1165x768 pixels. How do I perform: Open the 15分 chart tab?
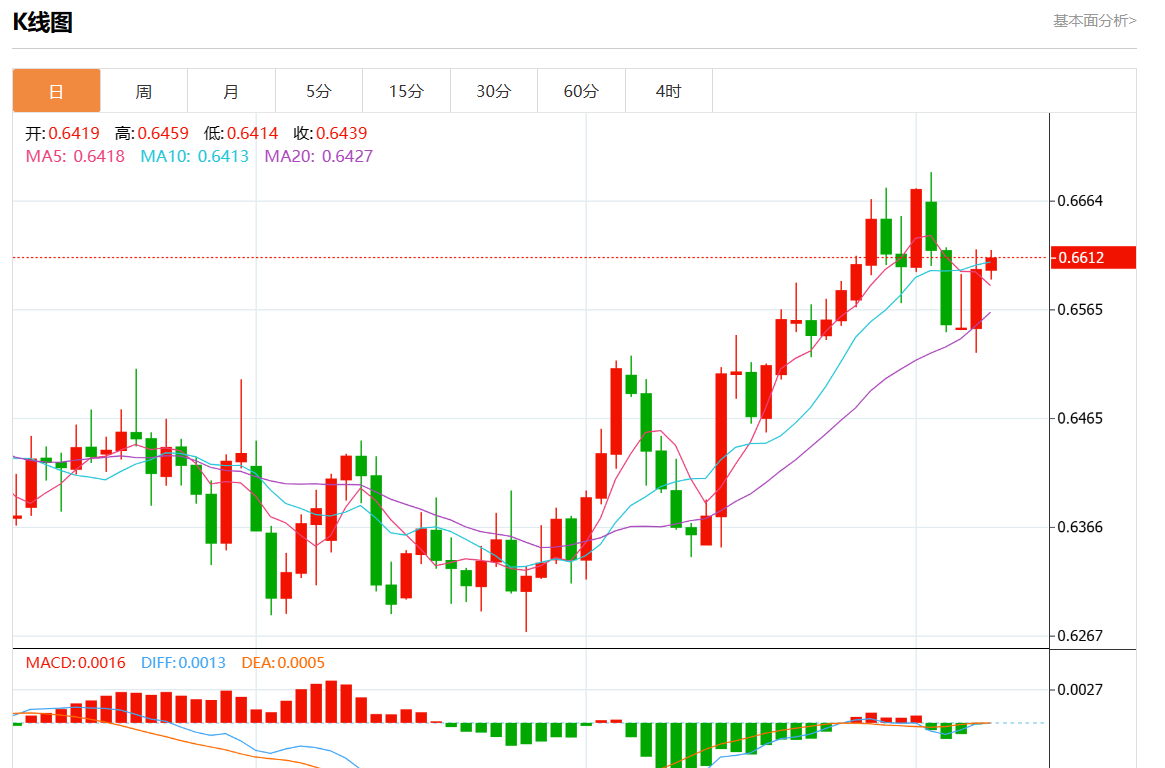tap(406, 91)
